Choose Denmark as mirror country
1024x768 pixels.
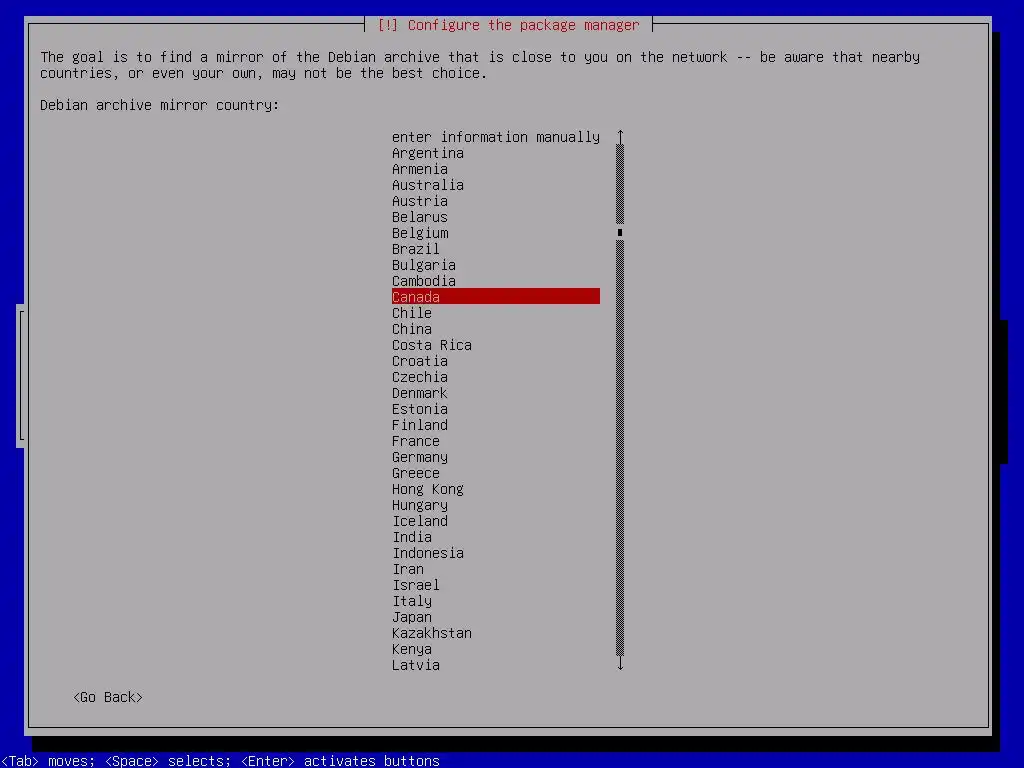[x=496, y=393]
